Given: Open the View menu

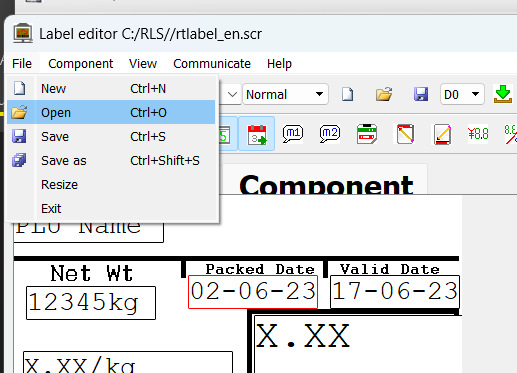Looking at the screenshot, I should [x=143, y=63].
